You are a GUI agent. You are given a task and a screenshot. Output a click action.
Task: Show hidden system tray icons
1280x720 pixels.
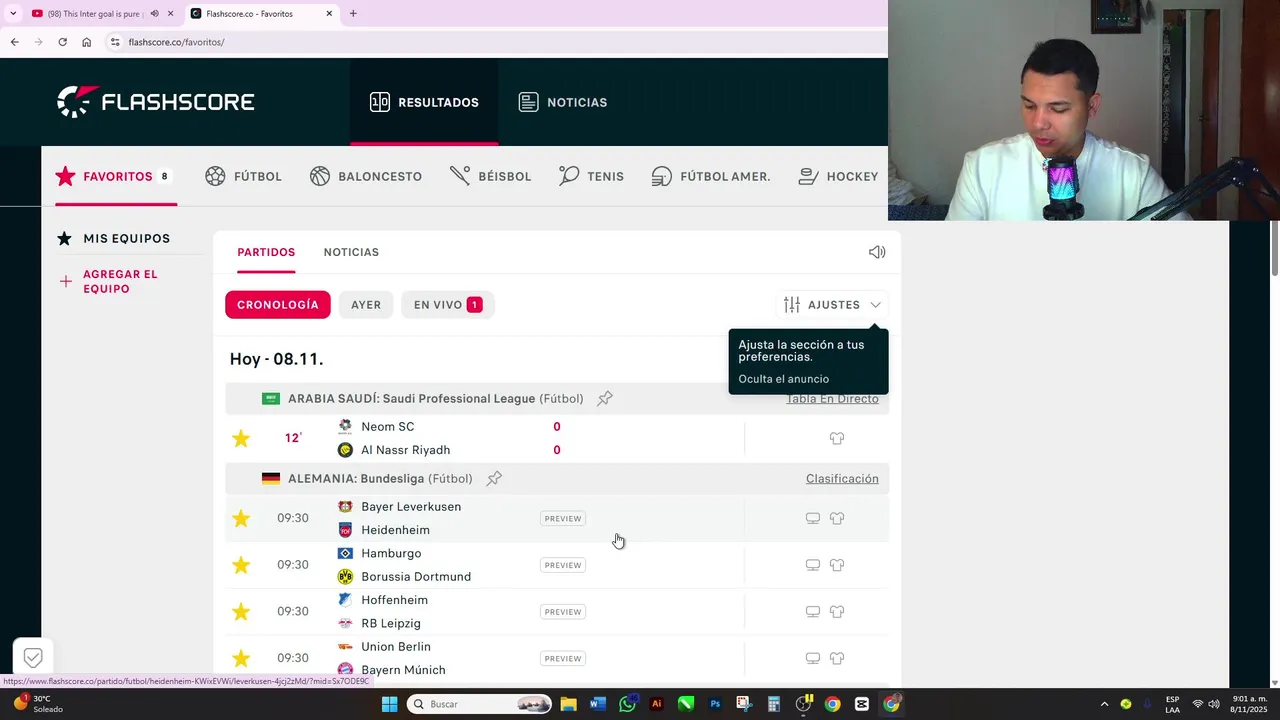click(1104, 704)
